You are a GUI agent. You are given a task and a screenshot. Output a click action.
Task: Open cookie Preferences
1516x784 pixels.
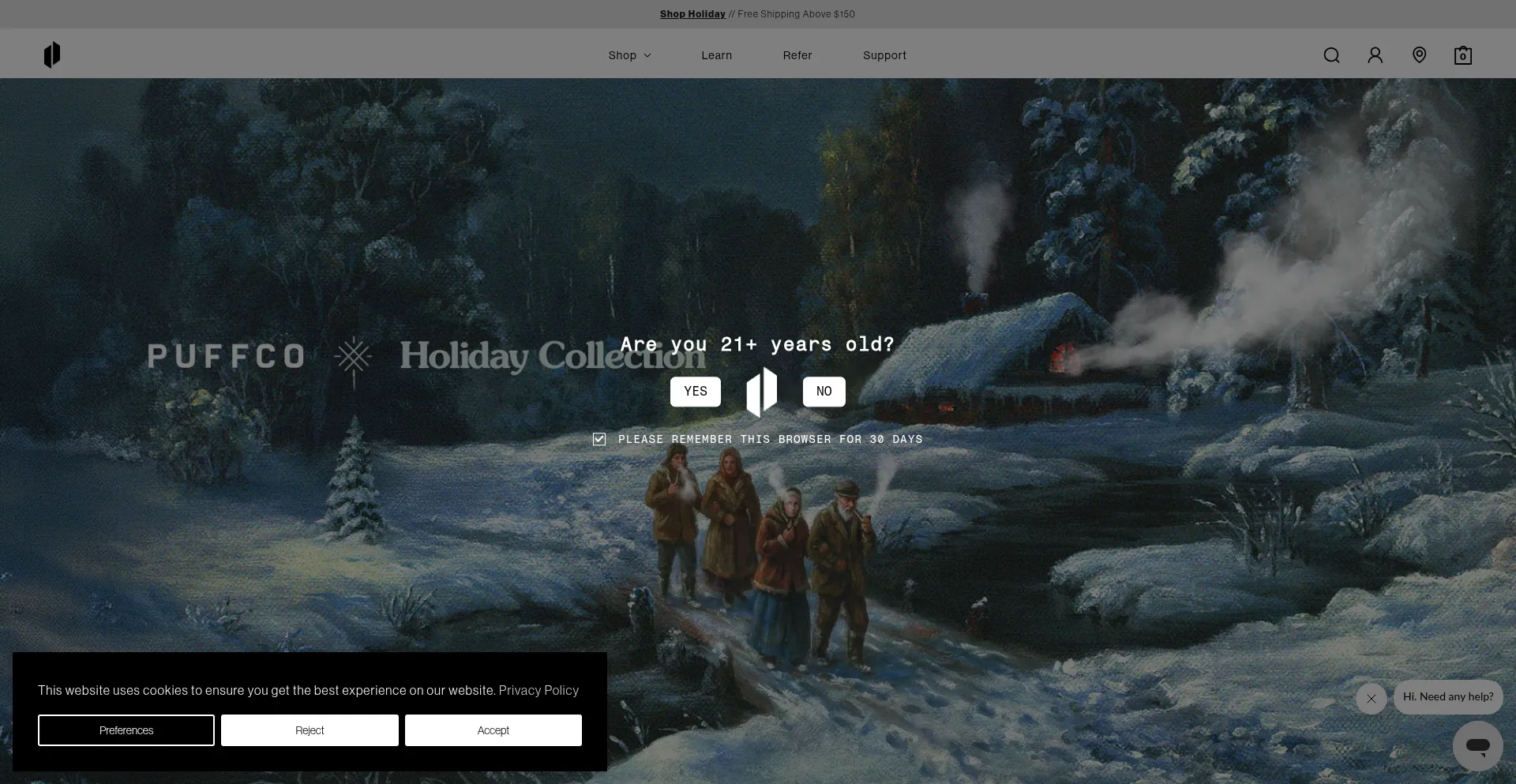(126, 730)
